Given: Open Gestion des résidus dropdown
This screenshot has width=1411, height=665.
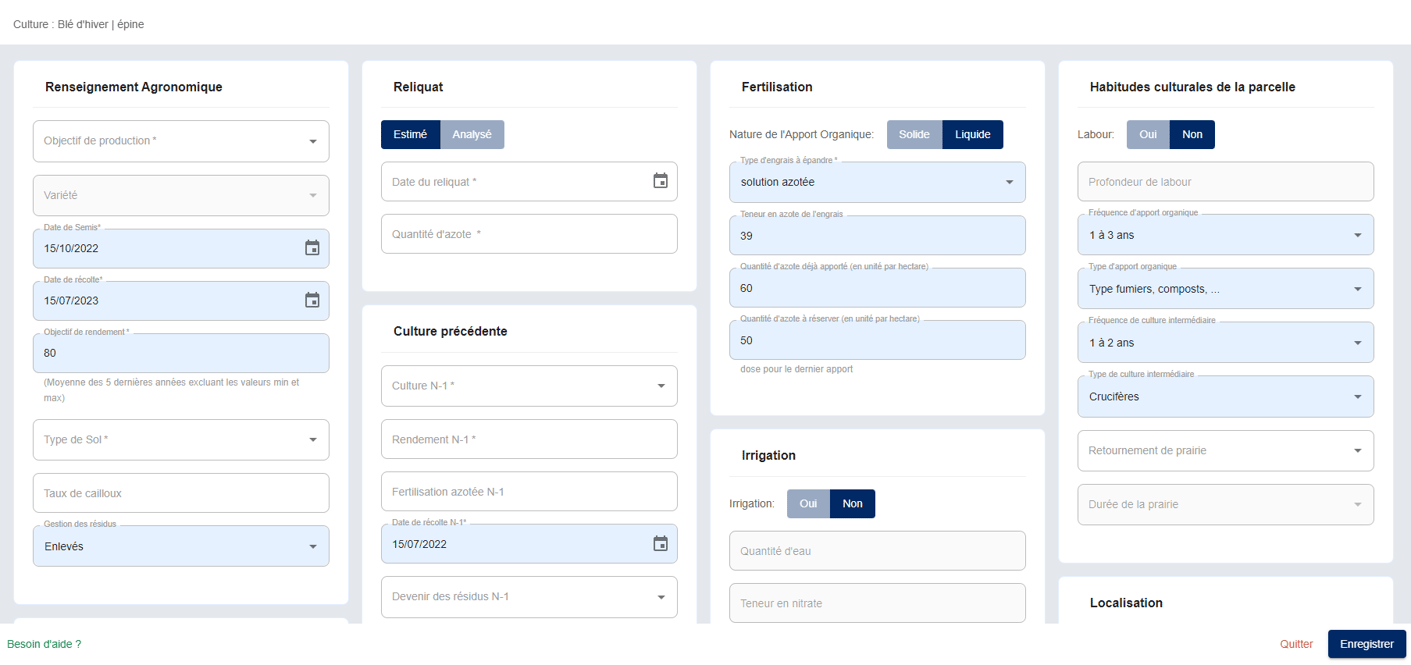Looking at the screenshot, I should (181, 547).
